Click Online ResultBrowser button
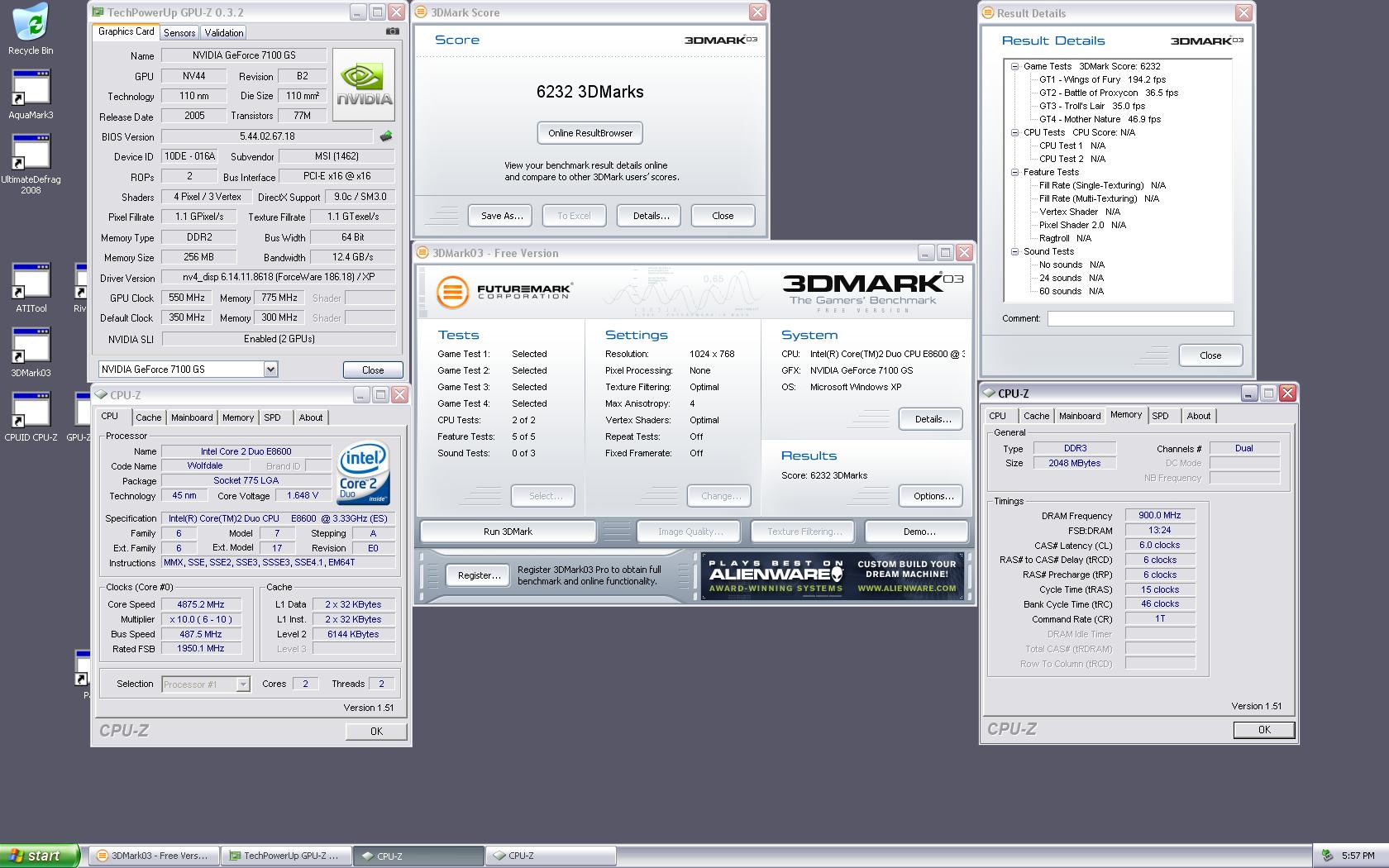 (590, 133)
